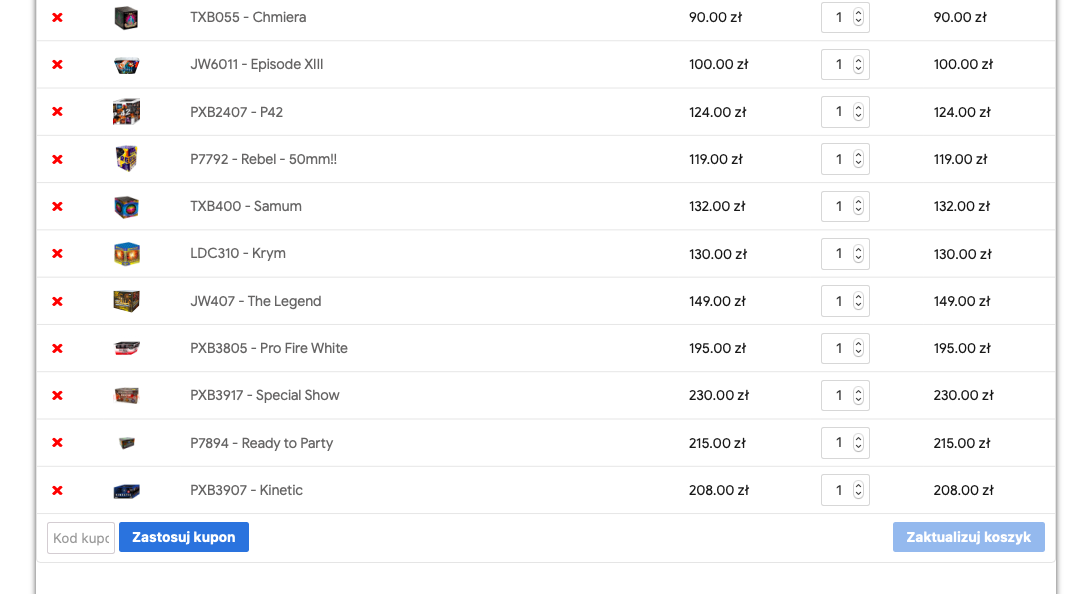Screen dimensions: 1073x594
Task: Delete JW6011 - Episode XIII row
Action: click(57, 65)
